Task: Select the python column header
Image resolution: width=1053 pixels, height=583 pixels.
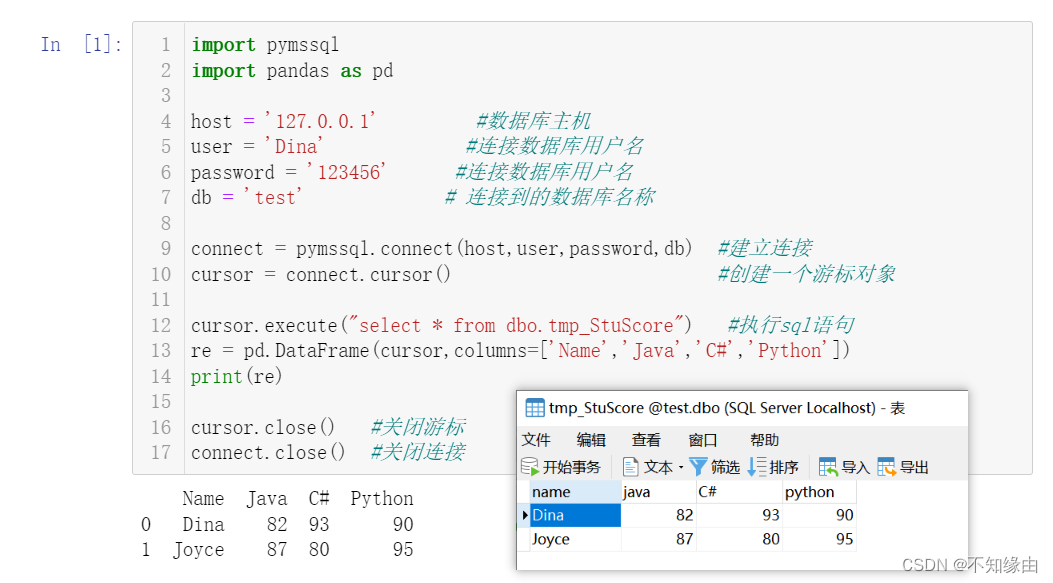Action: 818,492
